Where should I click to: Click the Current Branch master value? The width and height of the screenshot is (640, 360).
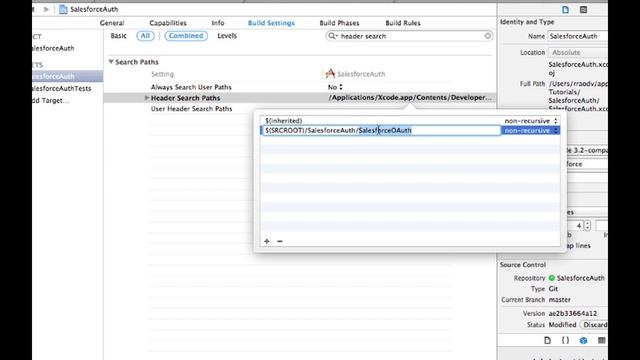[x=560, y=300]
